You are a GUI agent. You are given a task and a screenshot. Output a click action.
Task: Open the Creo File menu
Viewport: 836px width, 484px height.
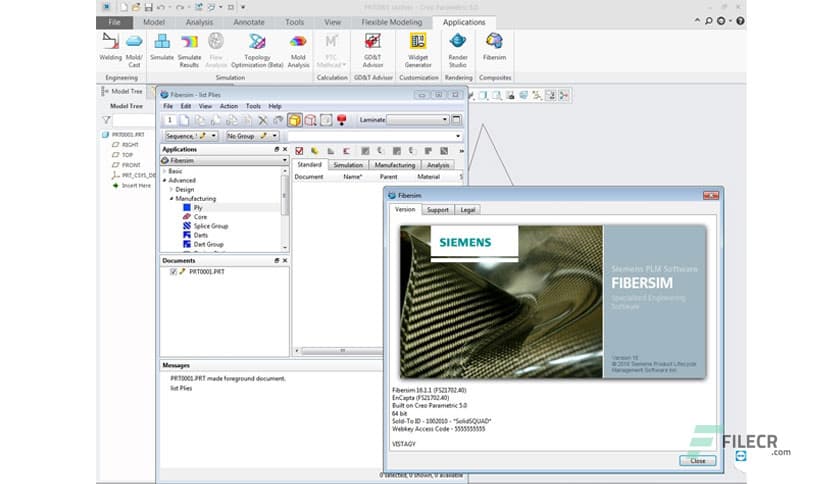(114, 22)
